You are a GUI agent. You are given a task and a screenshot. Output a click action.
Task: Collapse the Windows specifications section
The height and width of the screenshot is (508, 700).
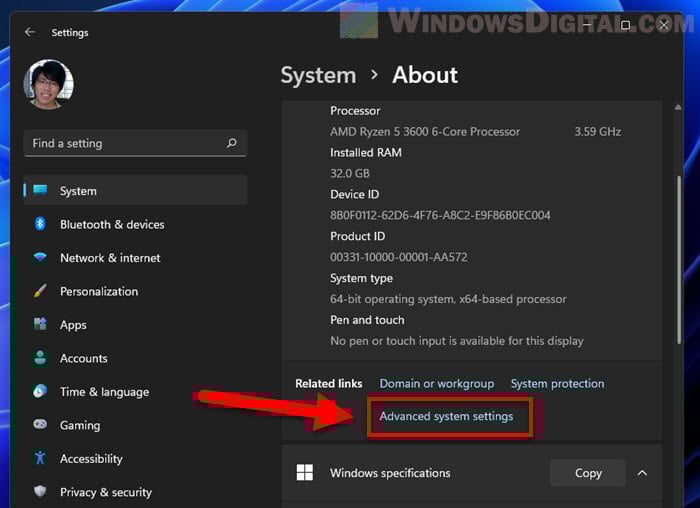[x=642, y=473]
